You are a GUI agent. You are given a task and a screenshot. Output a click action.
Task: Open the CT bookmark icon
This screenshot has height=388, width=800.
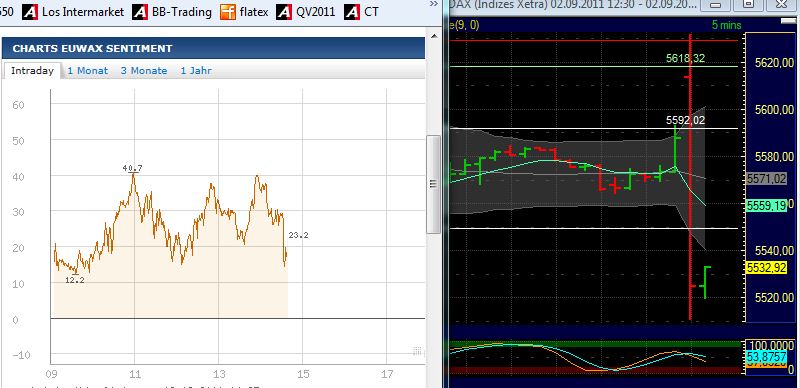[x=352, y=11]
